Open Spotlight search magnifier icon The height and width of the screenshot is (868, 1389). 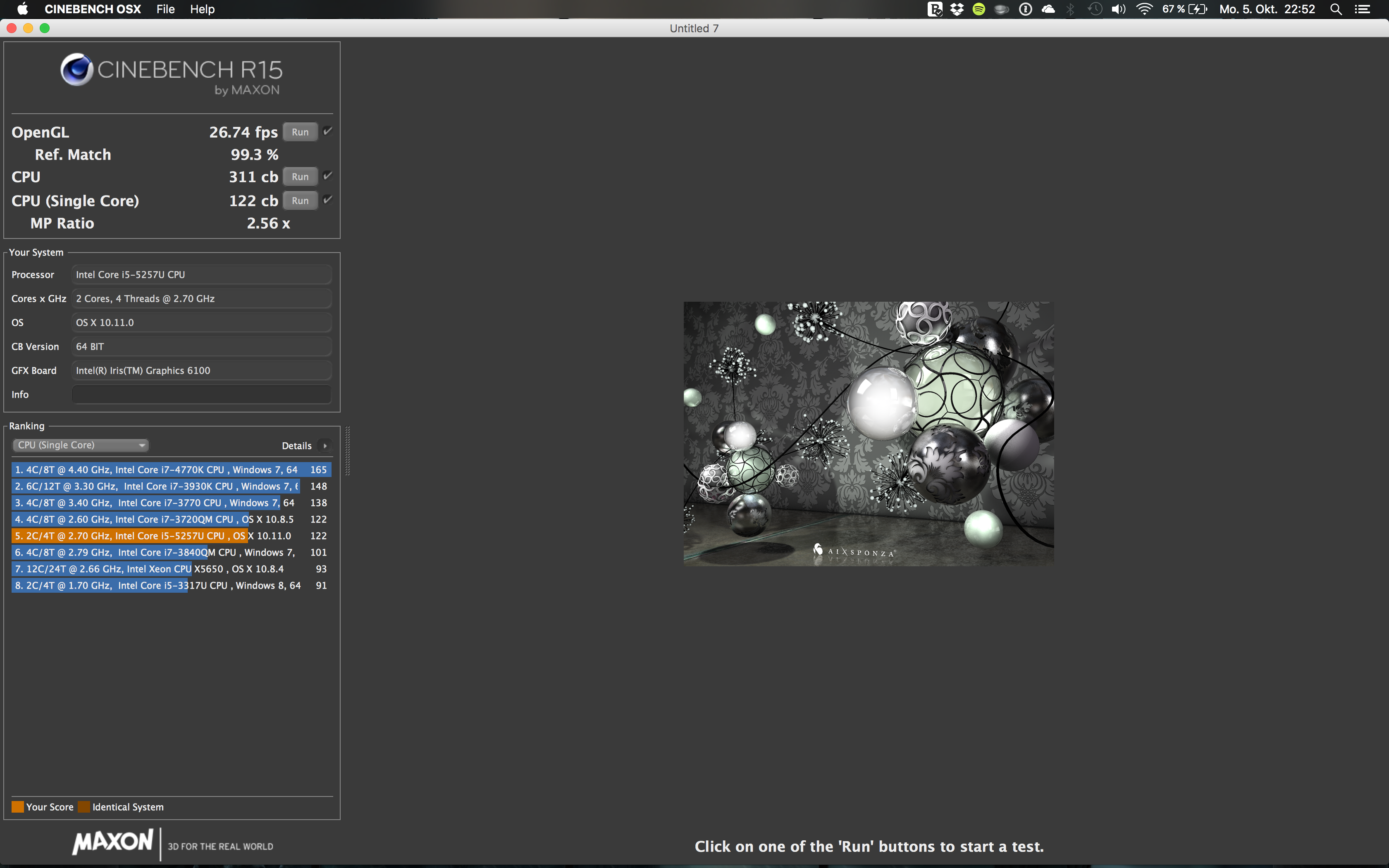point(1336,9)
